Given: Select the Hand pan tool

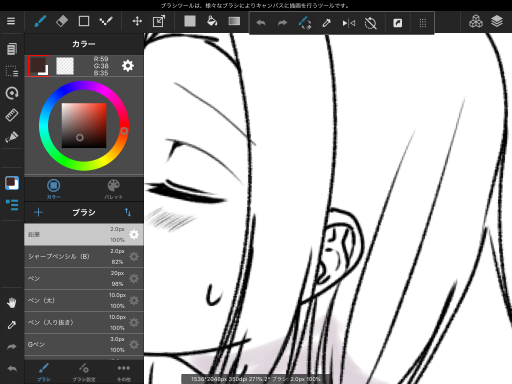Looking at the screenshot, I should point(12,303).
